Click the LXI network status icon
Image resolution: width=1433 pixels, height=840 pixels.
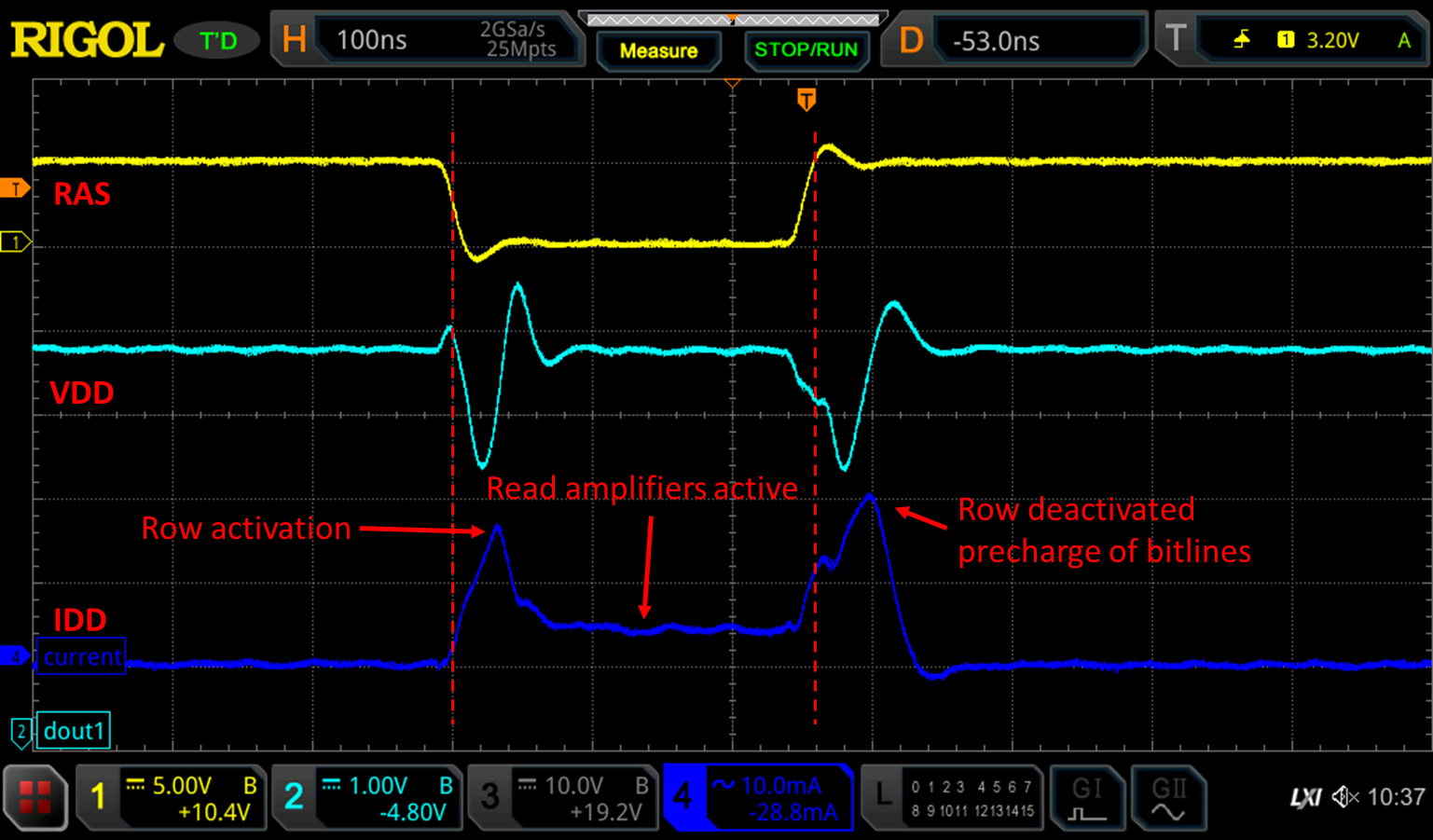pos(1307,797)
